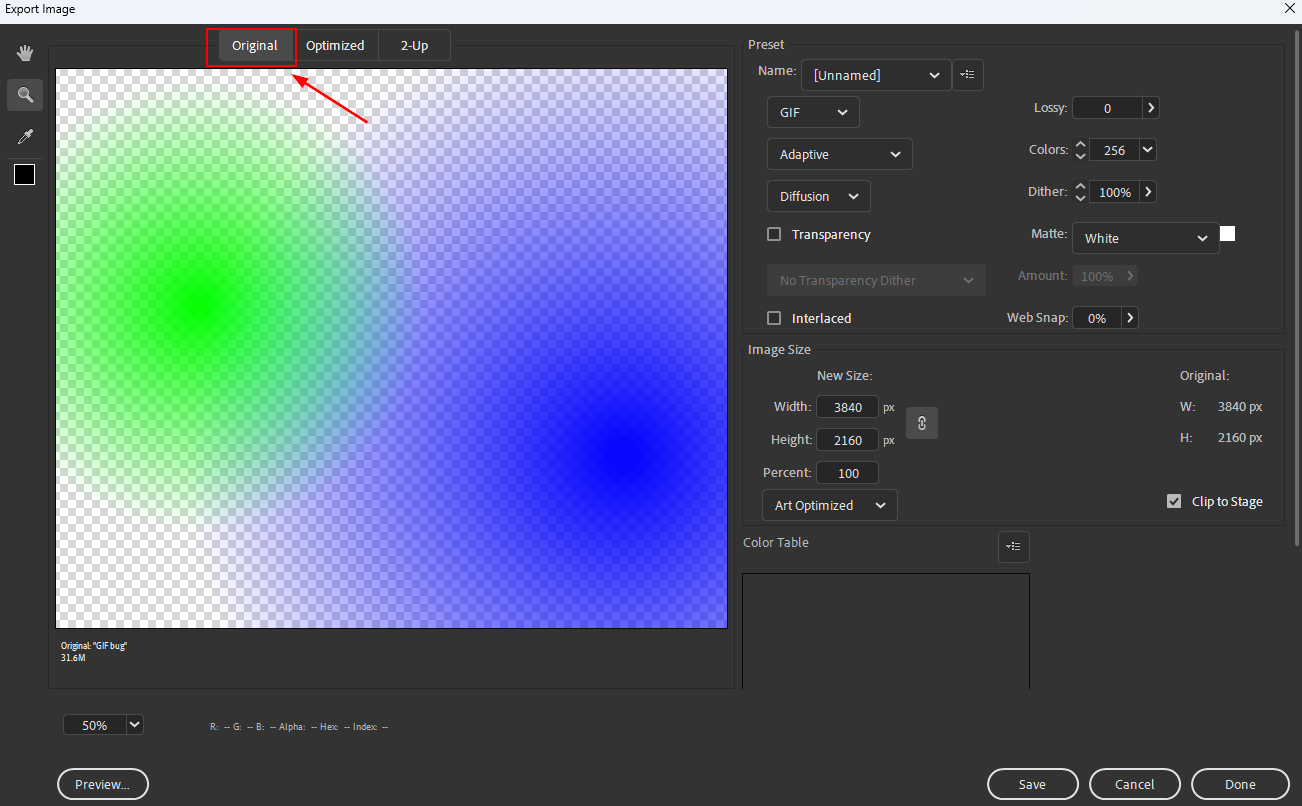Enable the Transparency checkbox
Image resolution: width=1302 pixels, height=806 pixels.
[x=773, y=234]
